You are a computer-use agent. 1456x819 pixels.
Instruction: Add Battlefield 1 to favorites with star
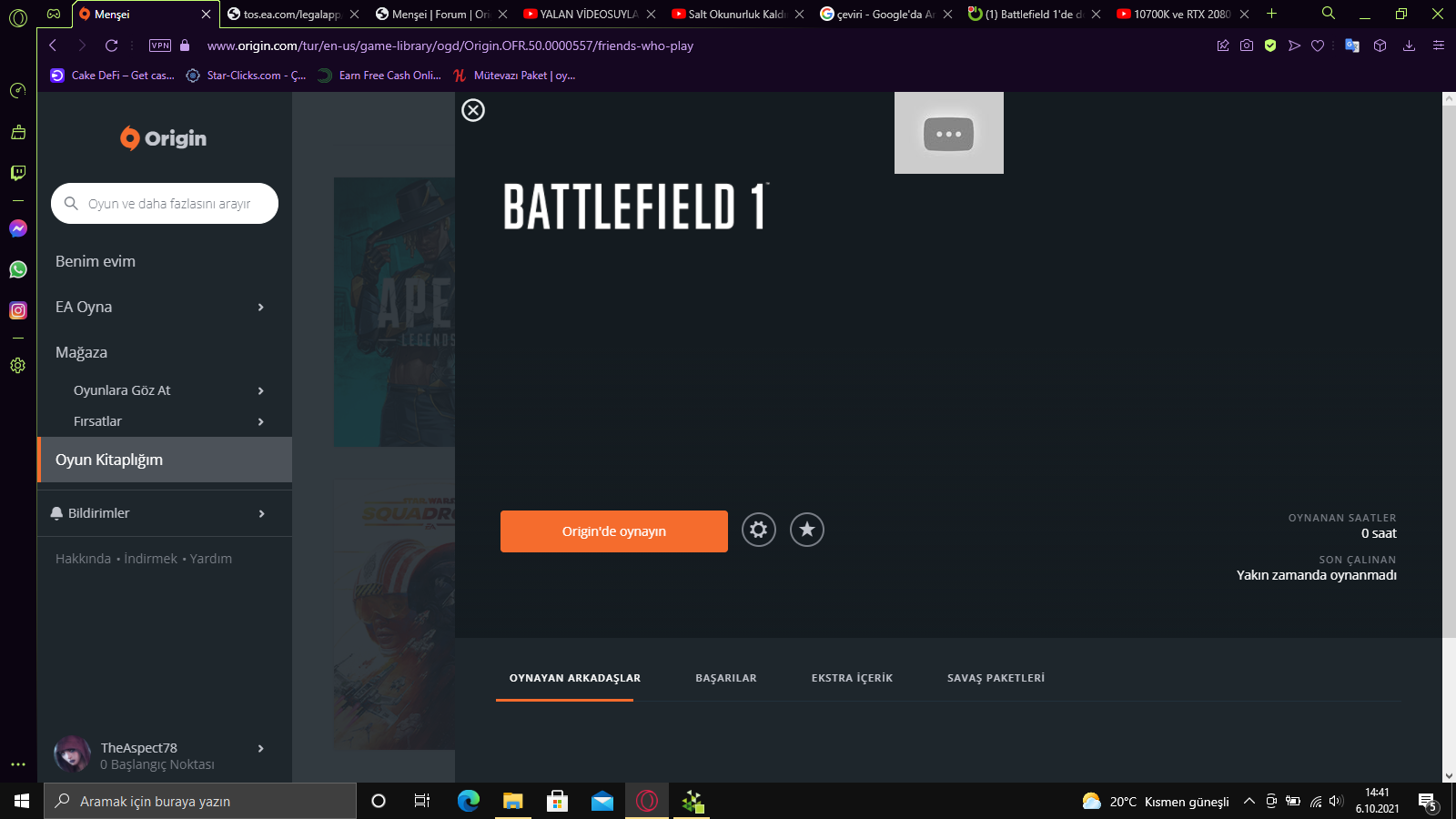coord(807,530)
